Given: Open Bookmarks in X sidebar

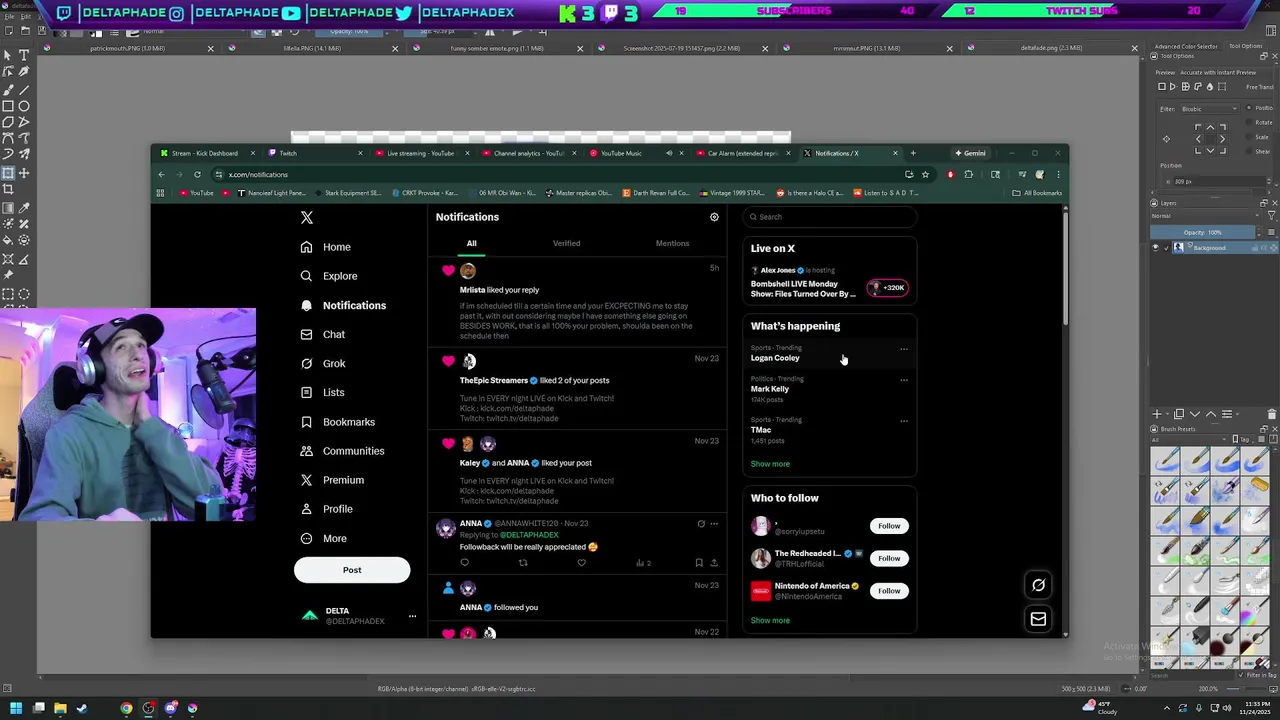Looking at the screenshot, I should (x=338, y=422).
